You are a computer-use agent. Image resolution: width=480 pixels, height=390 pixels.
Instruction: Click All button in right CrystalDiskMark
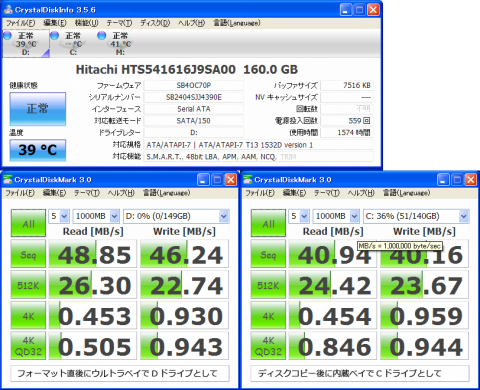click(x=268, y=223)
